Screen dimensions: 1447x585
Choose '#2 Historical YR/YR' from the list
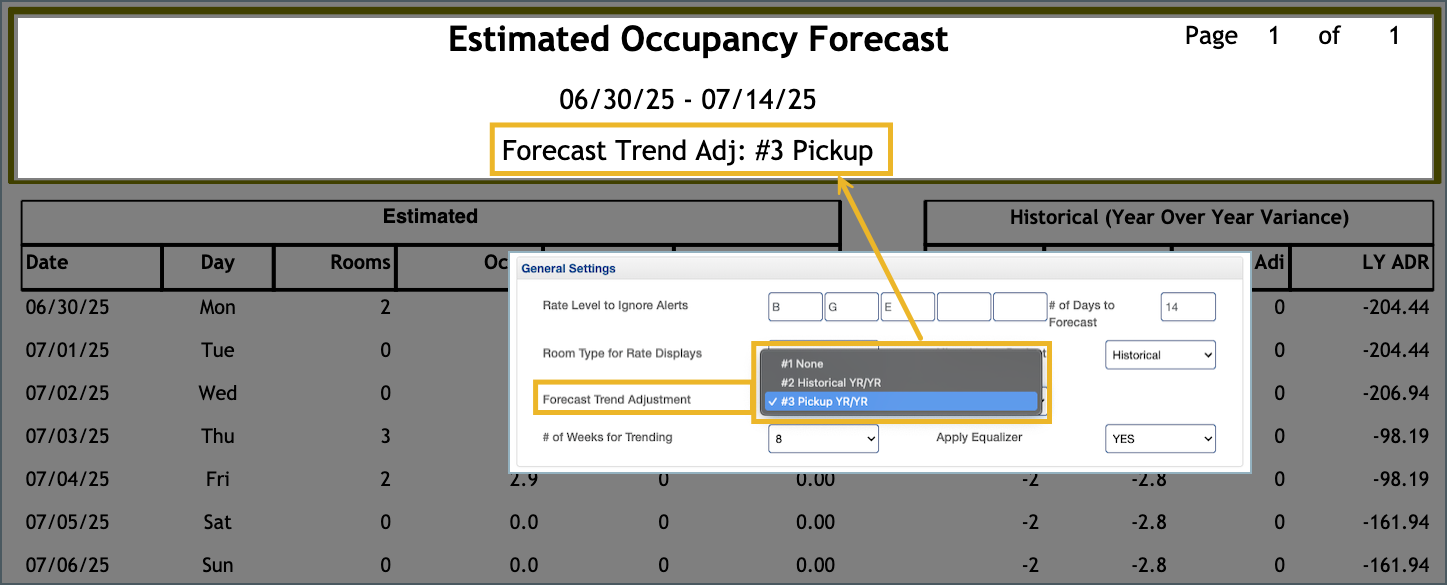[830, 383]
